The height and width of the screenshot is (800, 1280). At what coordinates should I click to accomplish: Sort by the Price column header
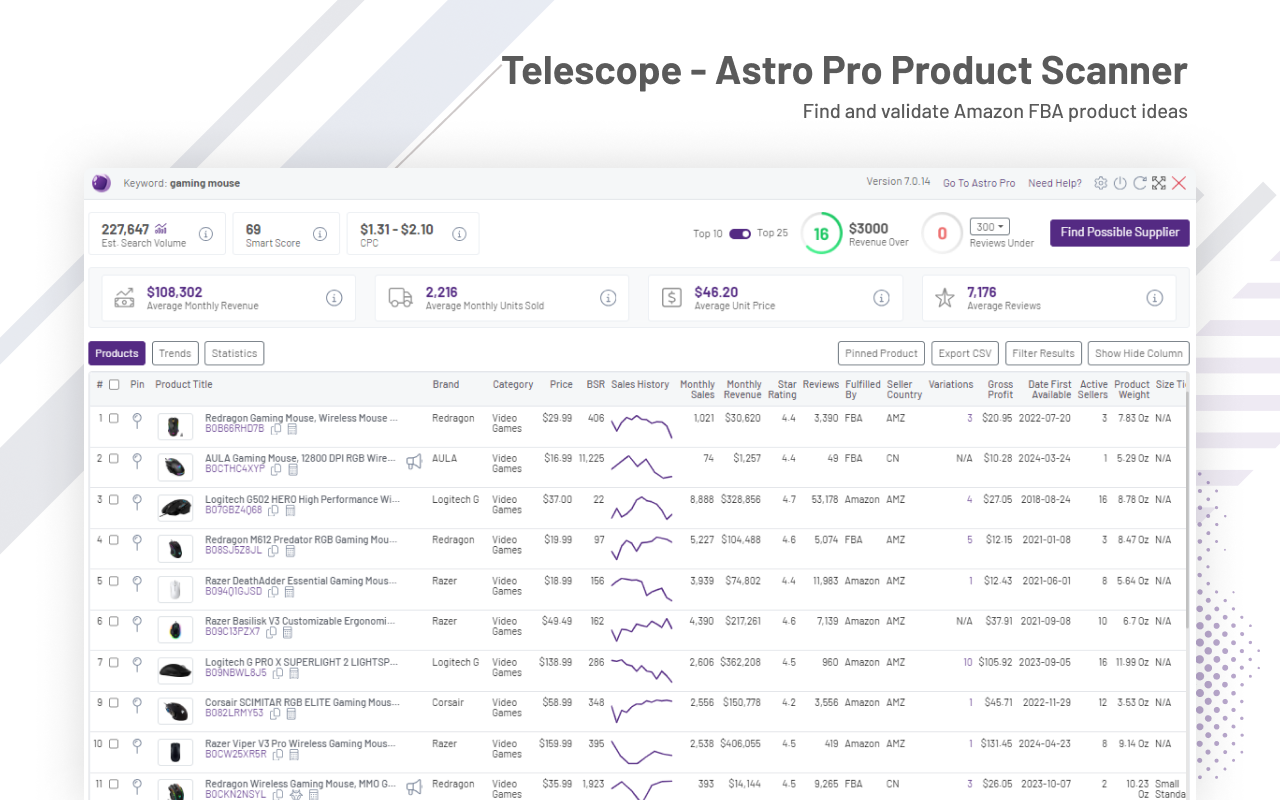click(561, 385)
